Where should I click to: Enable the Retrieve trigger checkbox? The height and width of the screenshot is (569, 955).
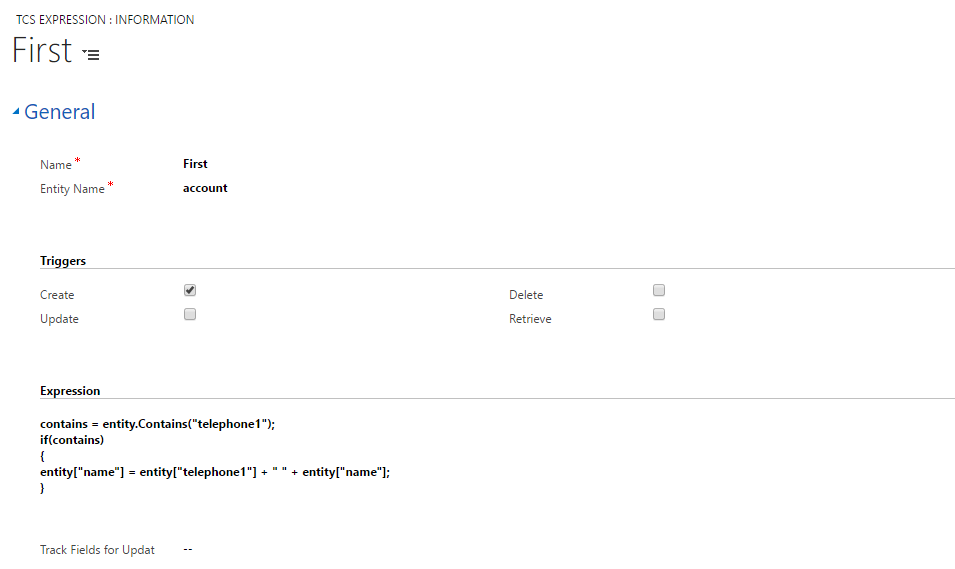(659, 314)
